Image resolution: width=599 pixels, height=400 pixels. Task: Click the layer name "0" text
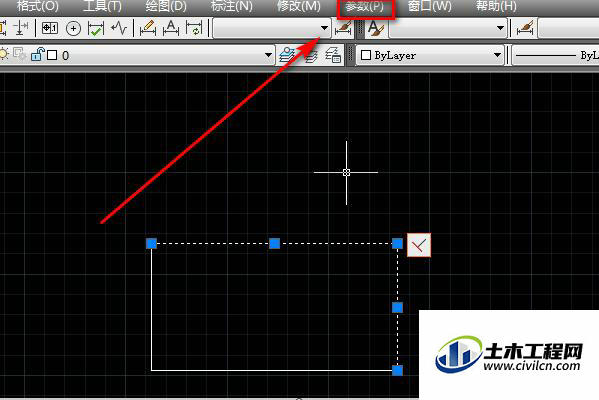pyautogui.click(x=65, y=56)
